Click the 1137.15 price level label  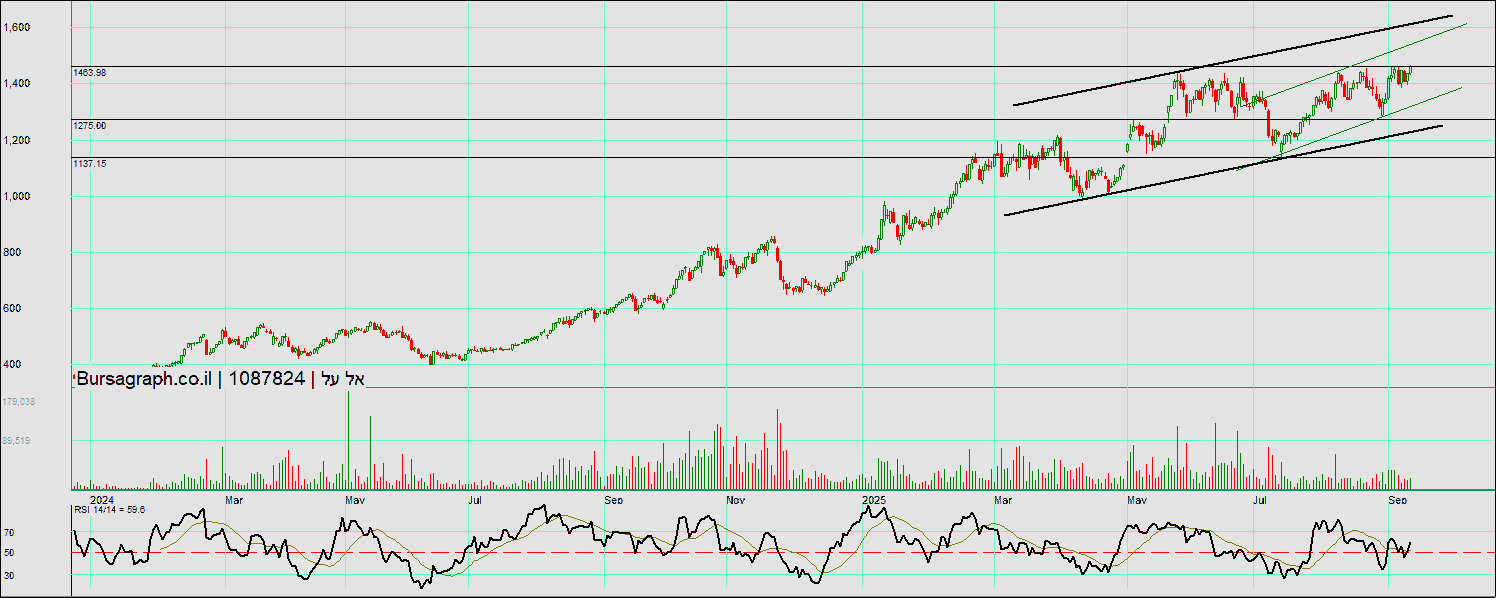pyautogui.click(x=90, y=163)
